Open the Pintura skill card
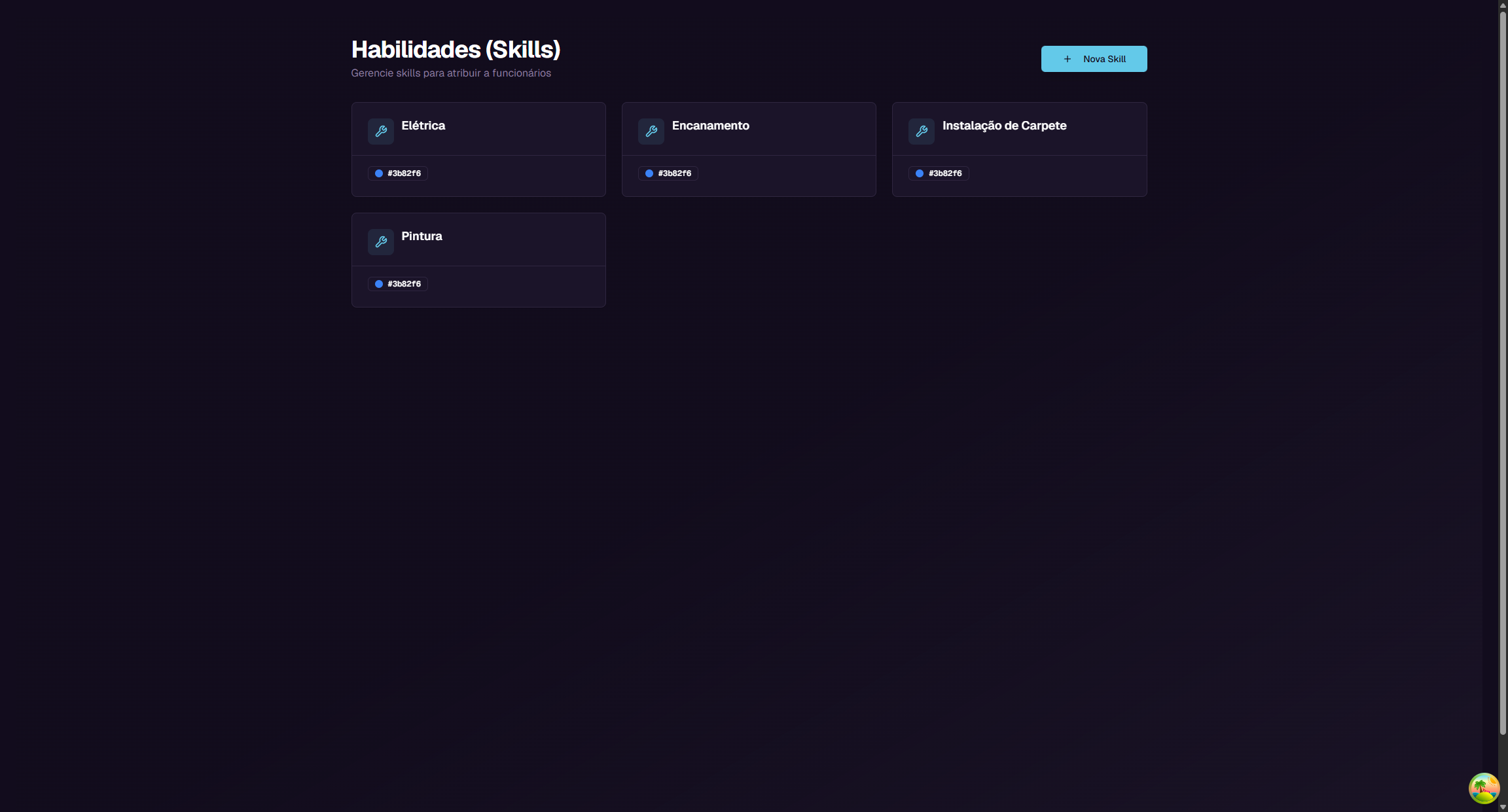Screen dimensions: 1508x812 click(x=478, y=260)
